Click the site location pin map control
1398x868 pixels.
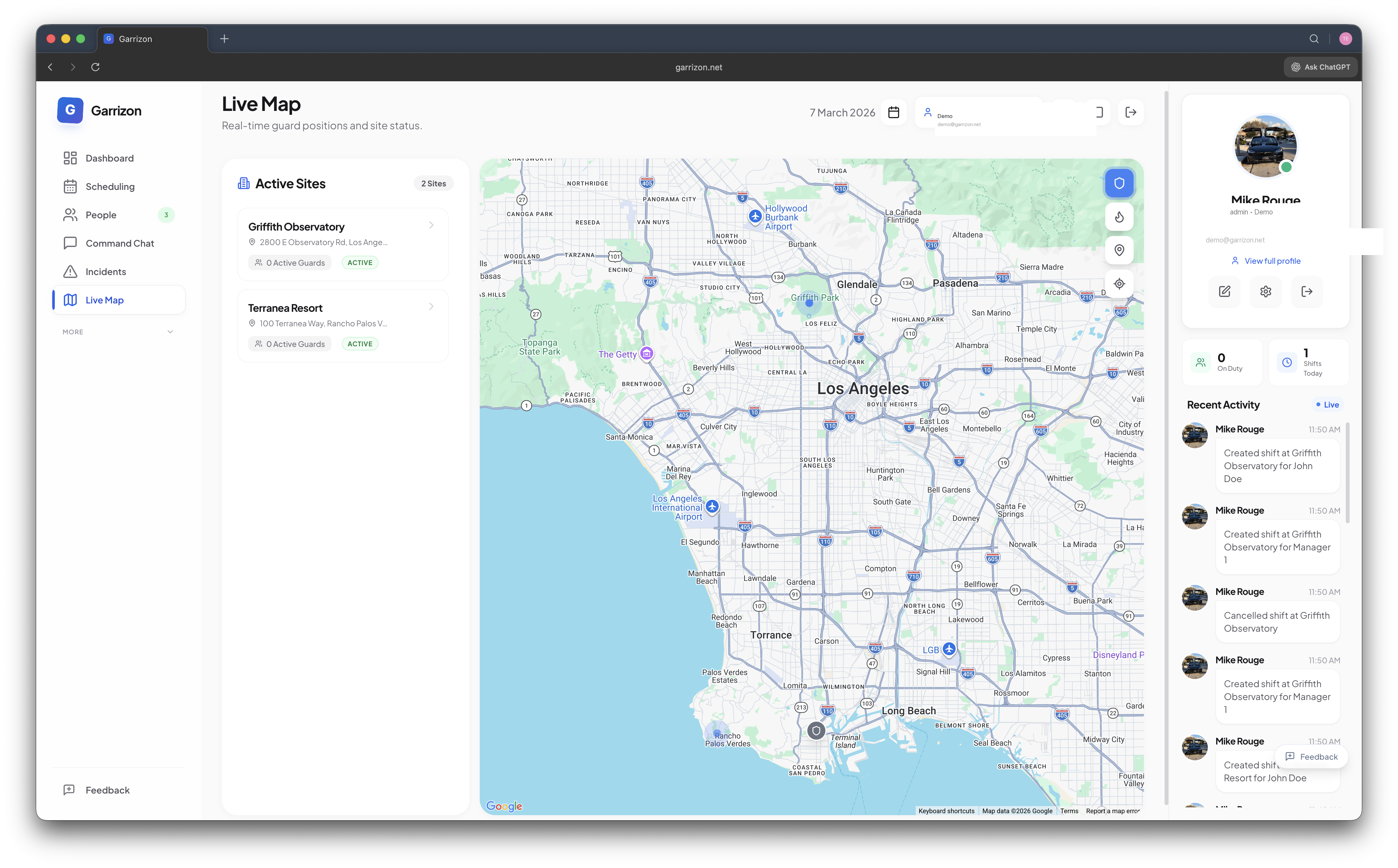(1119, 250)
